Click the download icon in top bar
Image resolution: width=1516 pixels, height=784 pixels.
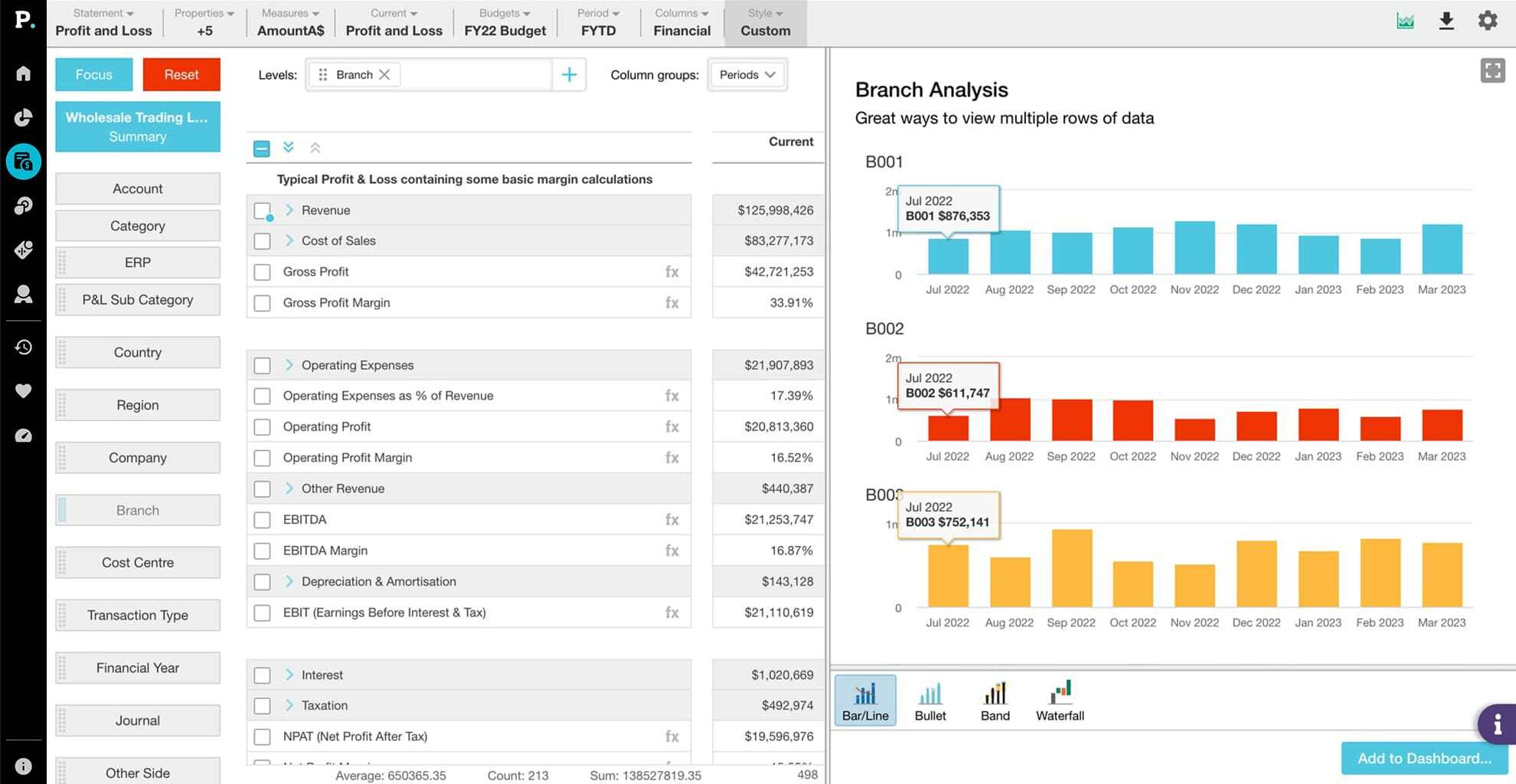pyautogui.click(x=1446, y=21)
